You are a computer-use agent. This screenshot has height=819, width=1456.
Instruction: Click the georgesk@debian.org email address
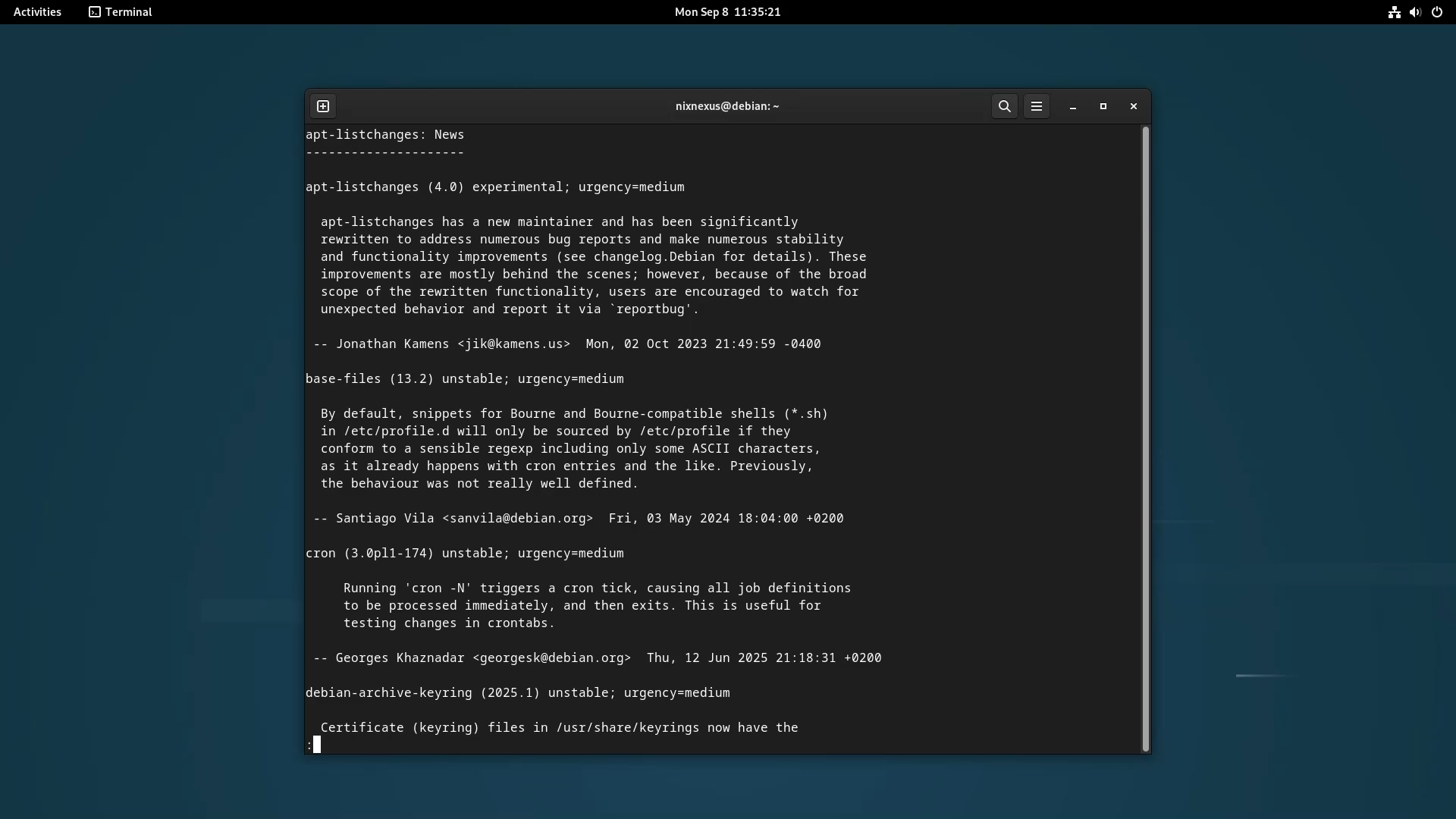point(551,658)
